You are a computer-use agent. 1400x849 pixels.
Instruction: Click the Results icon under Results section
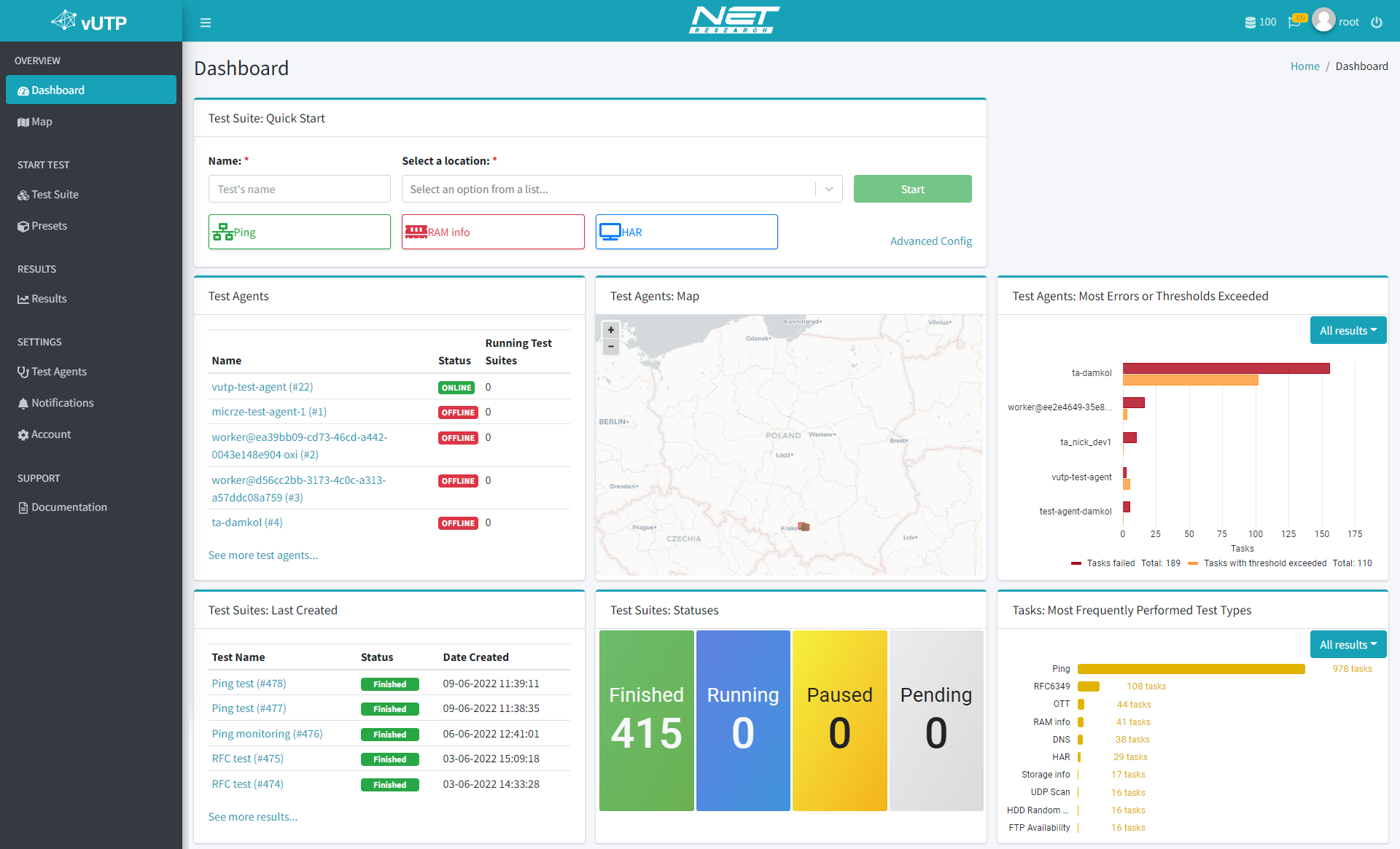coord(22,298)
